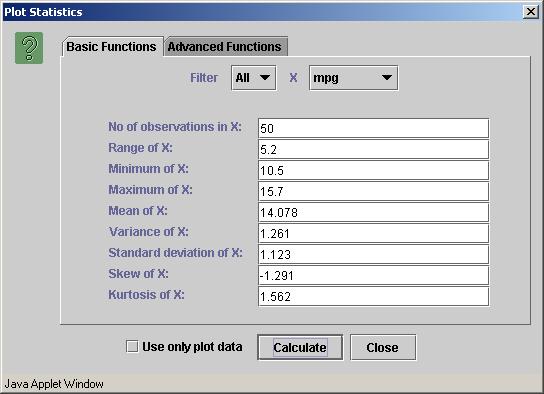Click the Skew of X value field
This screenshot has width=544, height=394.
click(374, 275)
